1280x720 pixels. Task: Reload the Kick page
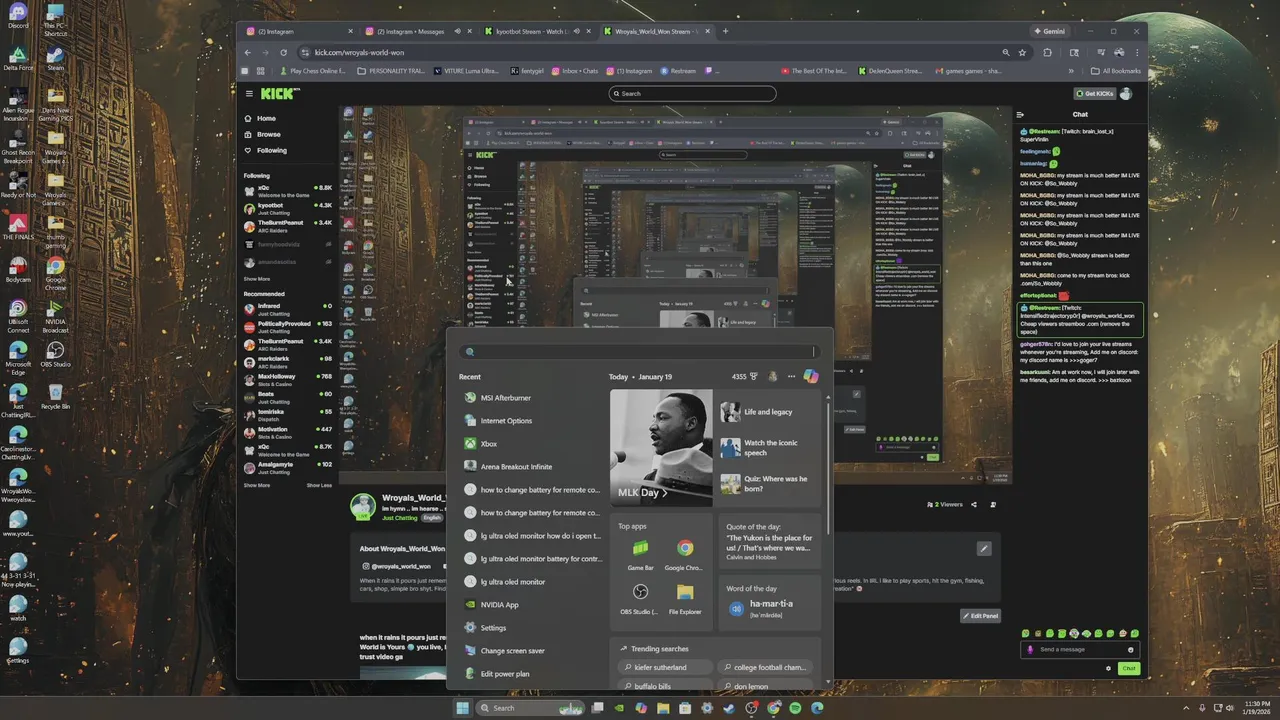tap(283, 52)
